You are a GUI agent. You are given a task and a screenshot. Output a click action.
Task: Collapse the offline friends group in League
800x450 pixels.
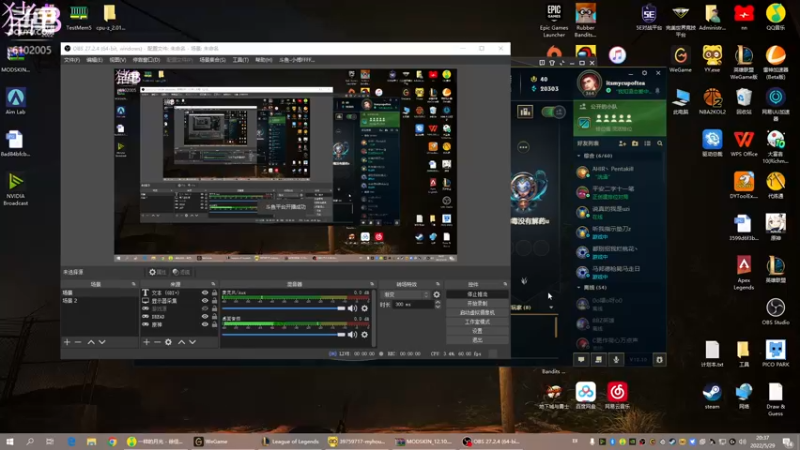click(x=579, y=287)
